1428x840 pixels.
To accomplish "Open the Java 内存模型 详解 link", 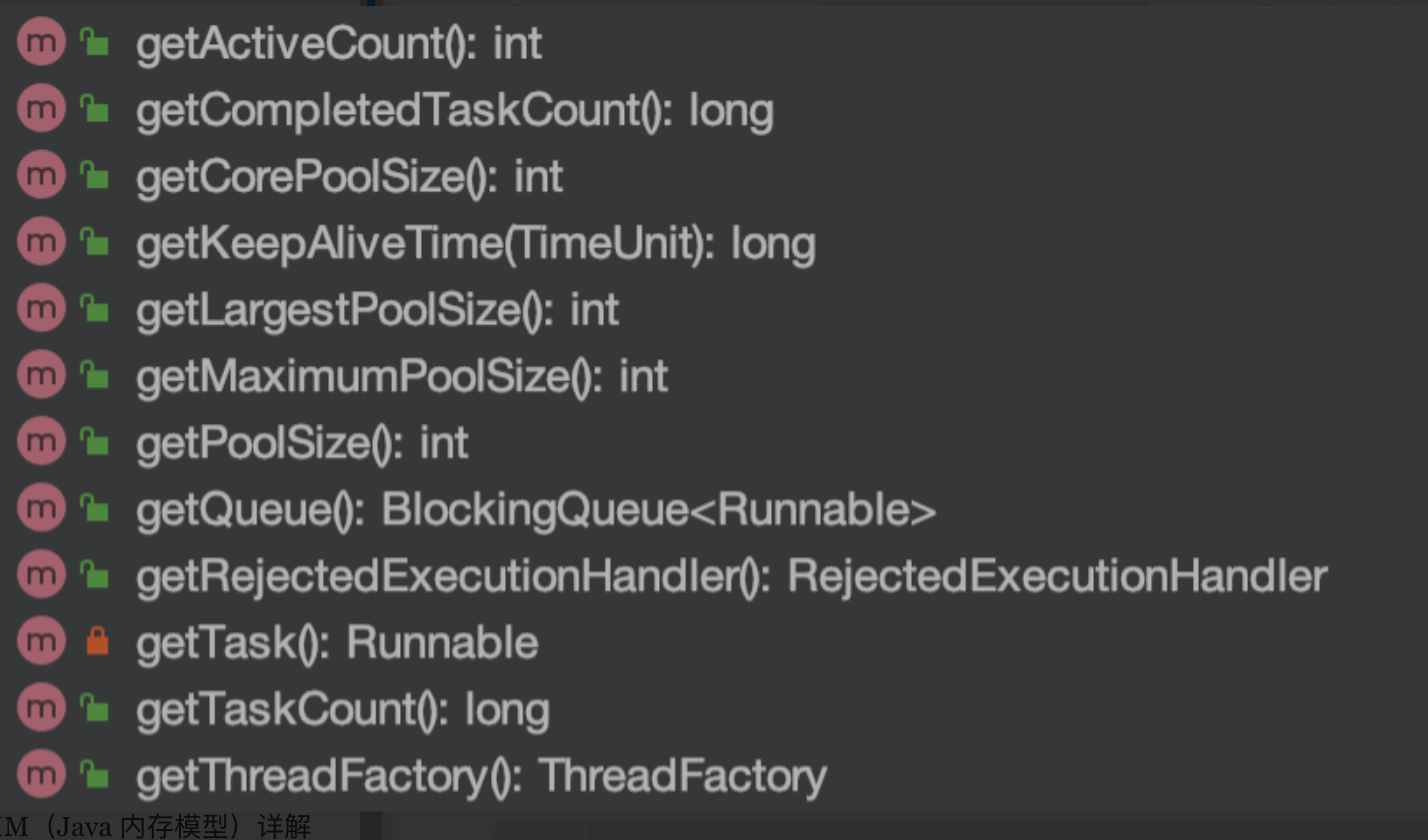I will [x=158, y=827].
